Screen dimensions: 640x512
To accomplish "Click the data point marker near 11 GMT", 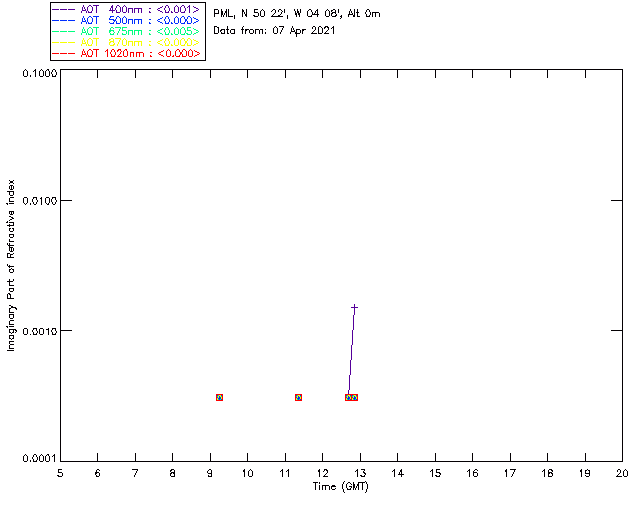I will click(298, 397).
